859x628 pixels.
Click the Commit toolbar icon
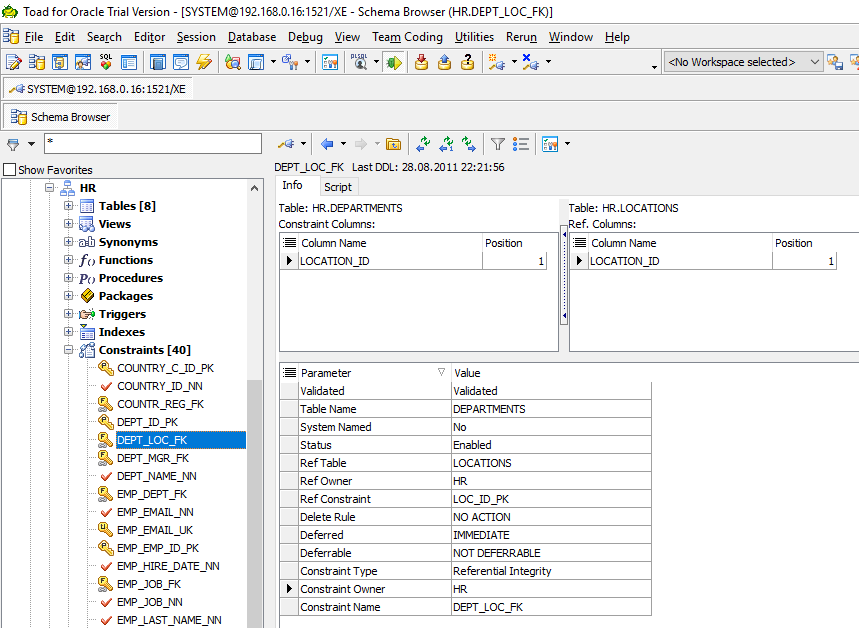[x=421, y=62]
